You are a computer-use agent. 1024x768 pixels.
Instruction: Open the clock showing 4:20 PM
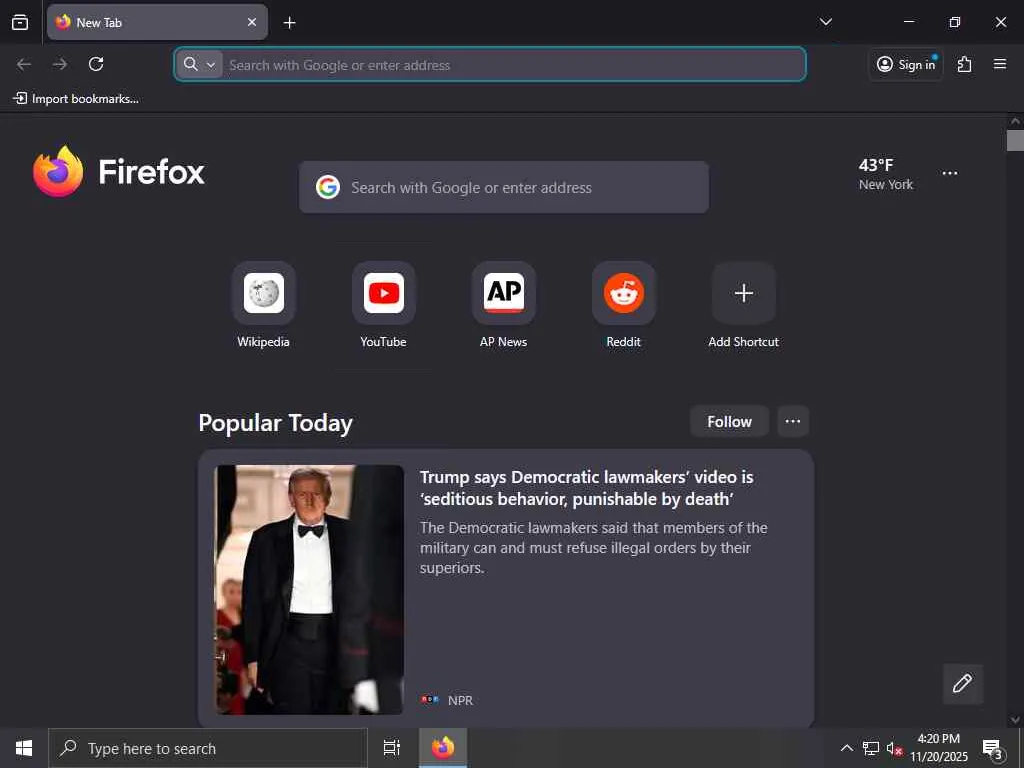pyautogui.click(x=938, y=748)
